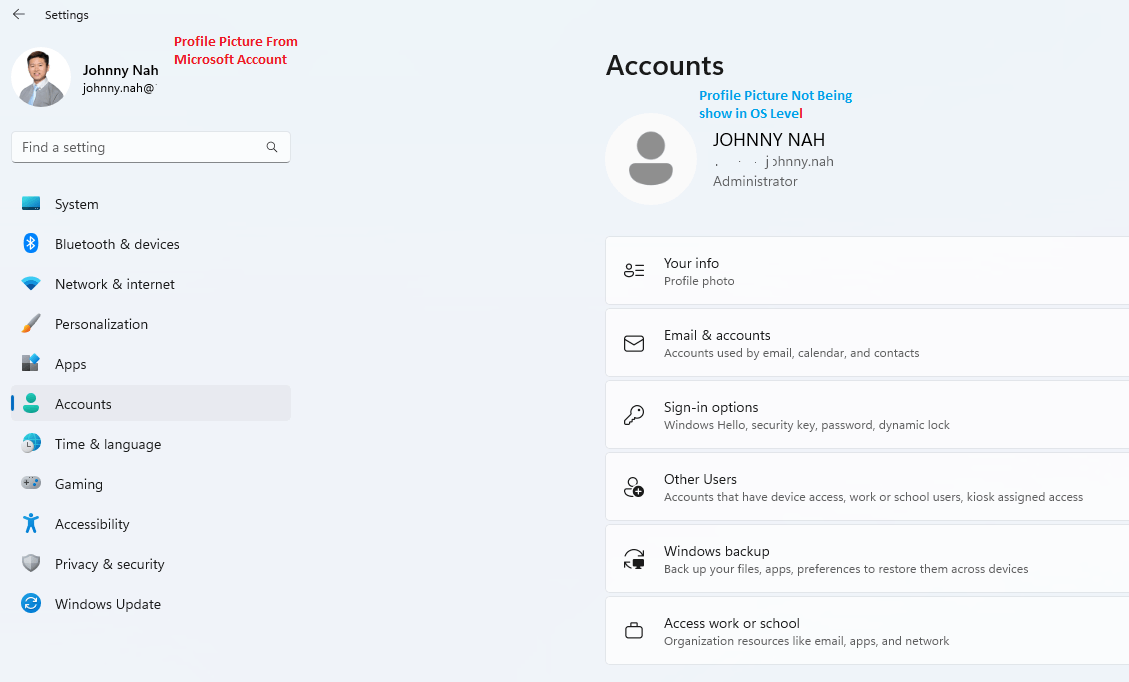This screenshot has width=1129, height=682.
Task: Select the Email & accounts envelope icon
Action: coord(634,343)
